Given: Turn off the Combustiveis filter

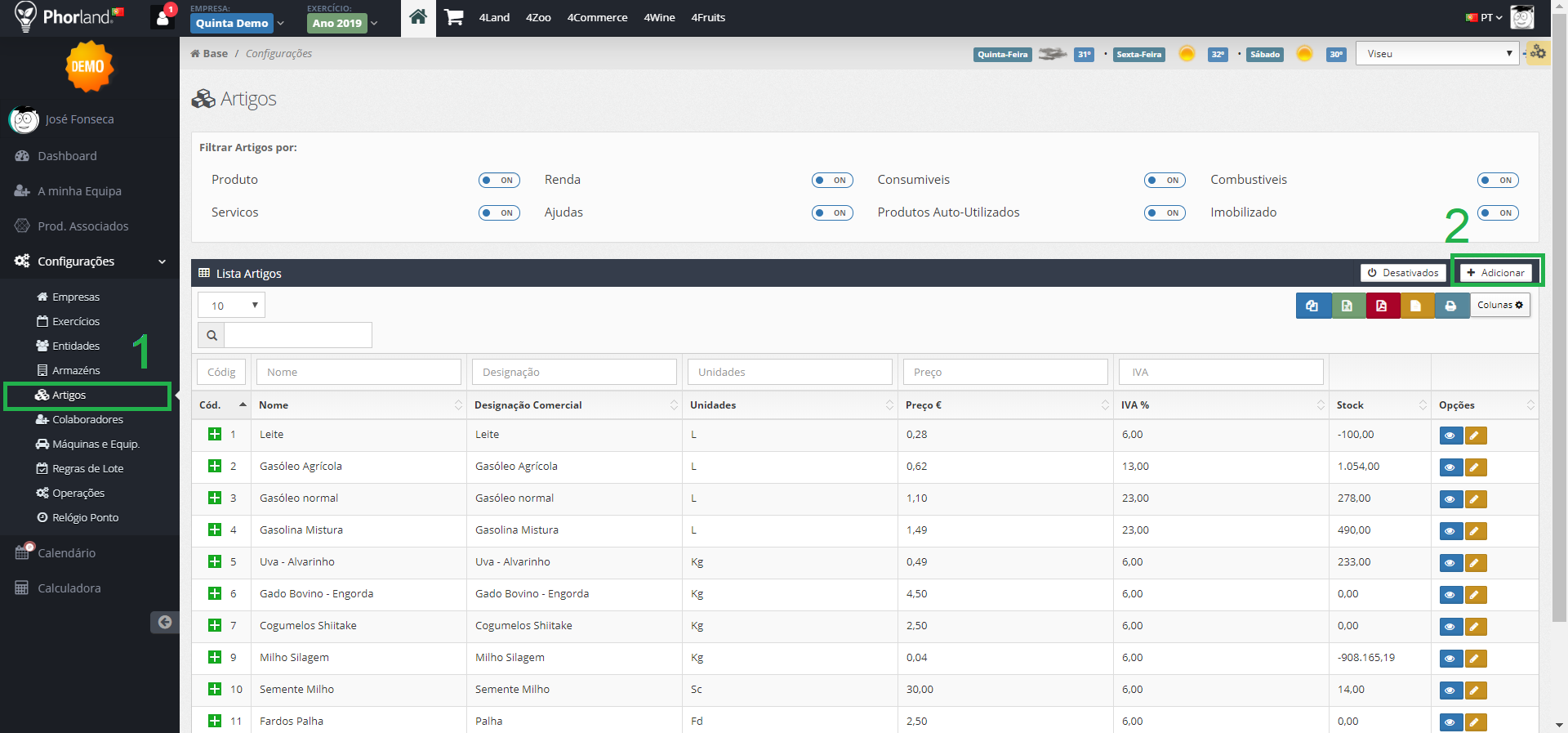Looking at the screenshot, I should point(1498,180).
